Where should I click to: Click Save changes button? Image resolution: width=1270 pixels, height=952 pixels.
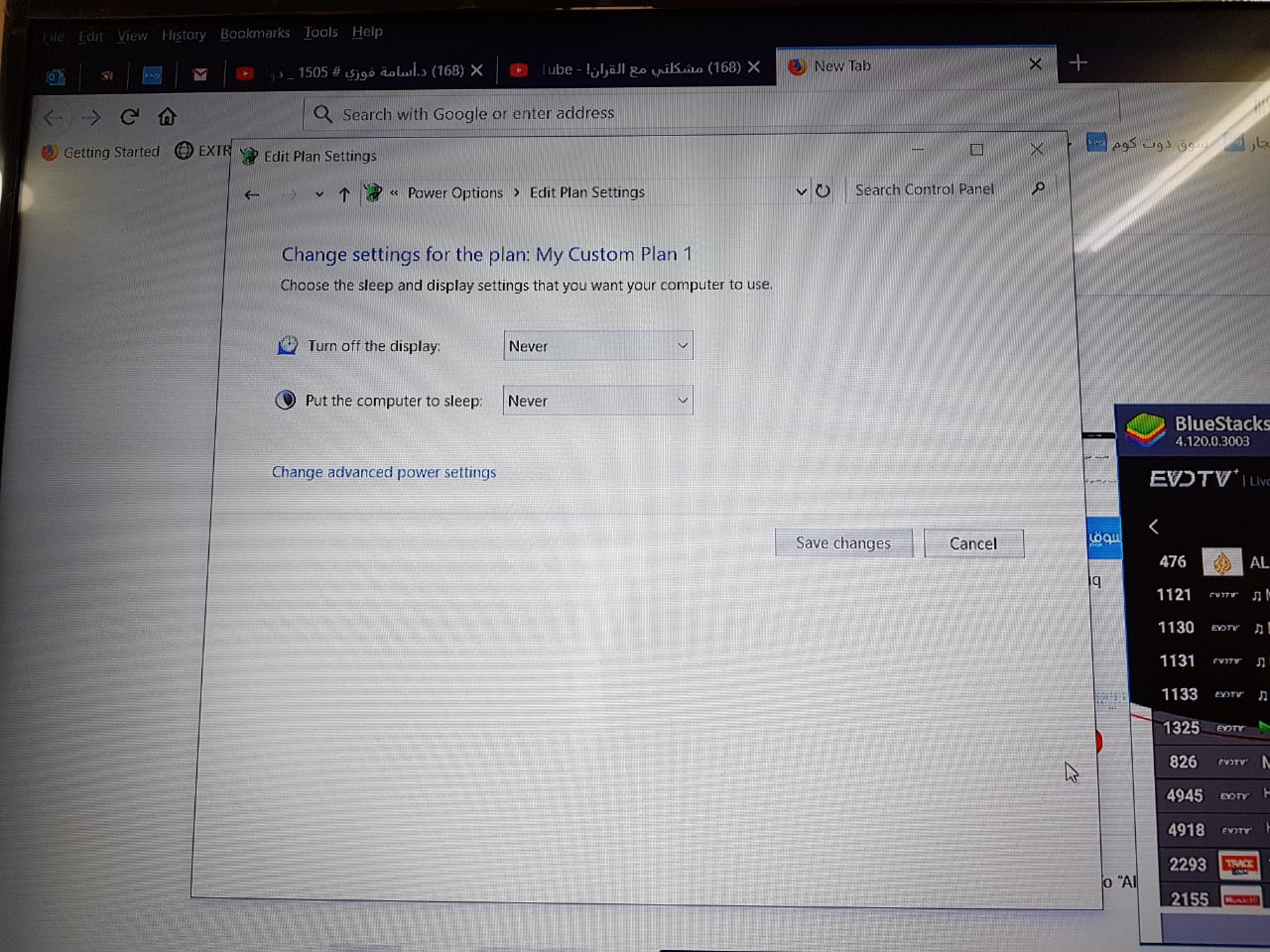click(843, 543)
